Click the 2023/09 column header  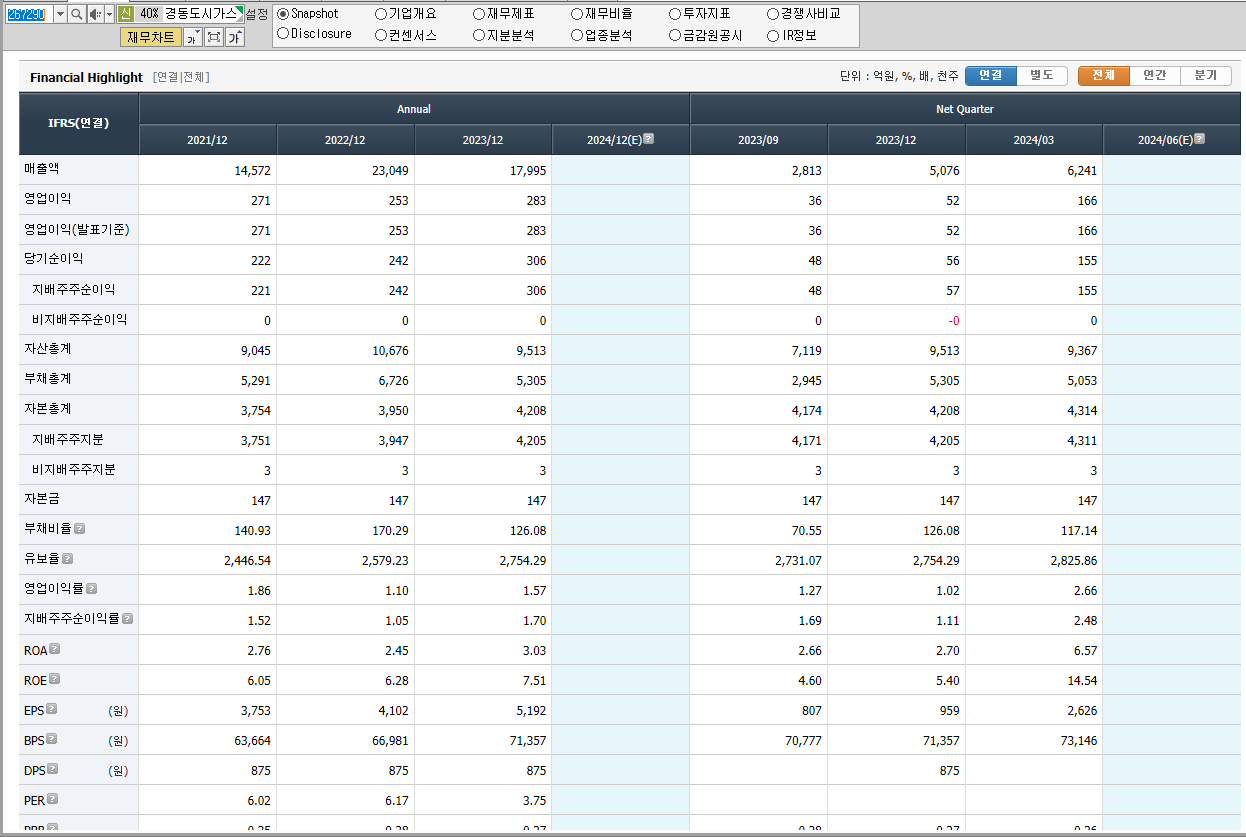click(x=758, y=140)
